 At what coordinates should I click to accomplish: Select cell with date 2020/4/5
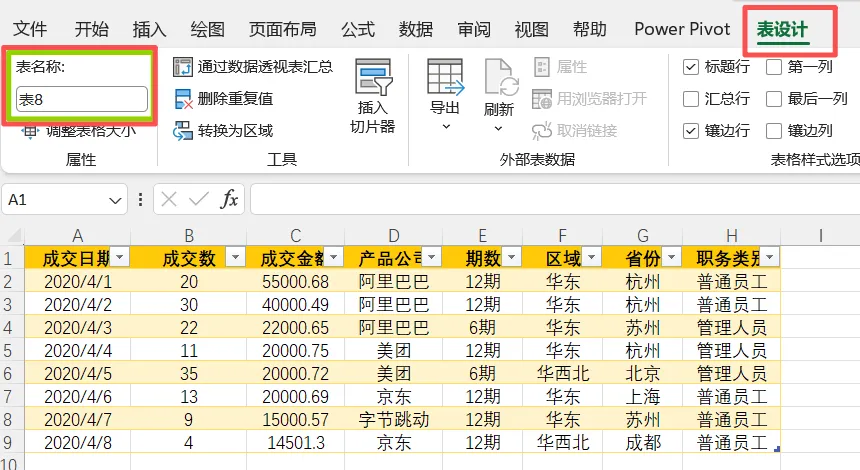tap(77, 373)
